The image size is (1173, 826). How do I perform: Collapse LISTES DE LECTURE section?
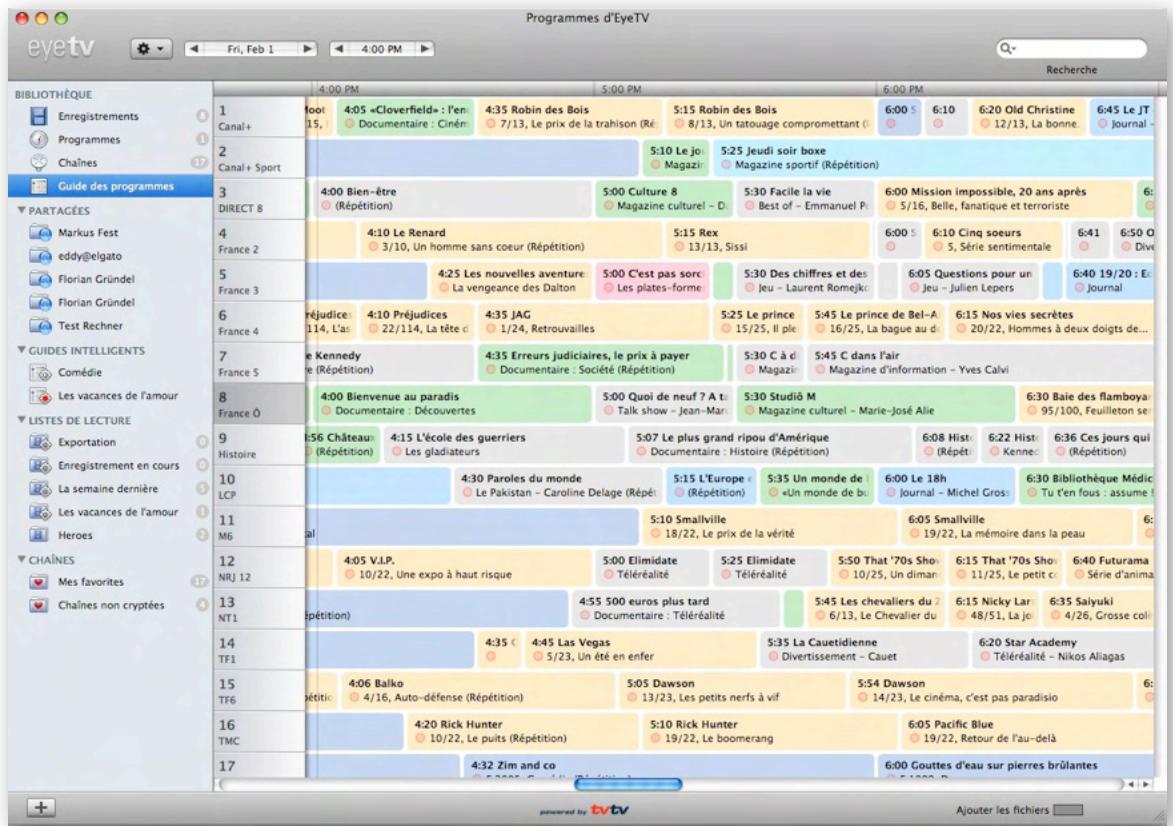click(x=21, y=420)
